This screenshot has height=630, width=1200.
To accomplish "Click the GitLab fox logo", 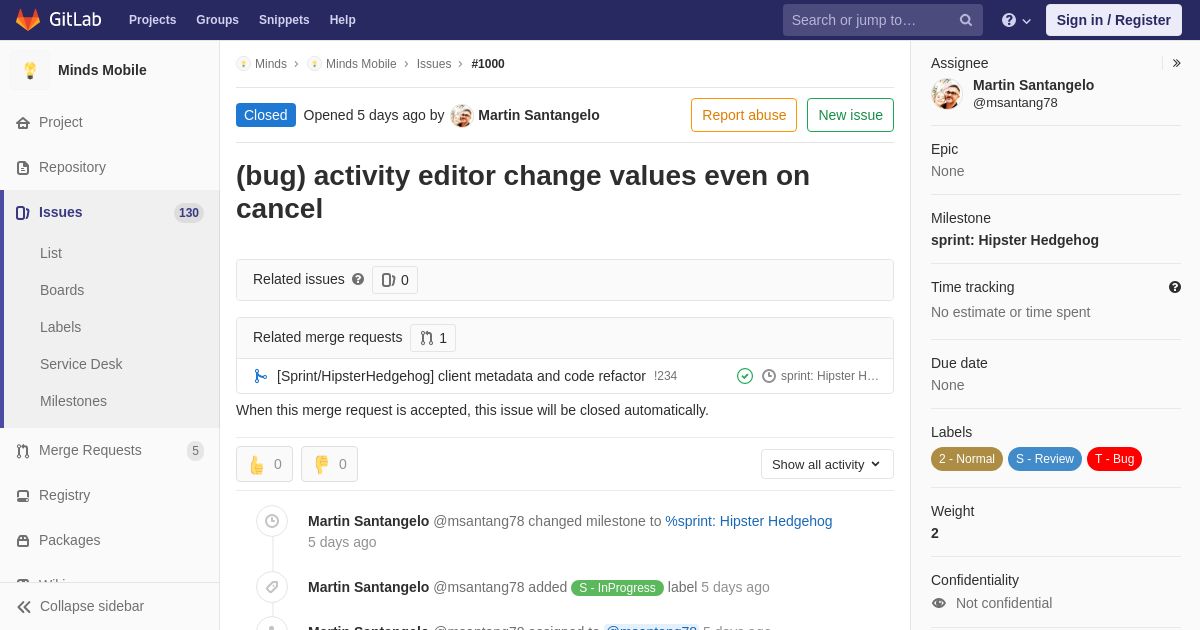I will click(x=28, y=20).
